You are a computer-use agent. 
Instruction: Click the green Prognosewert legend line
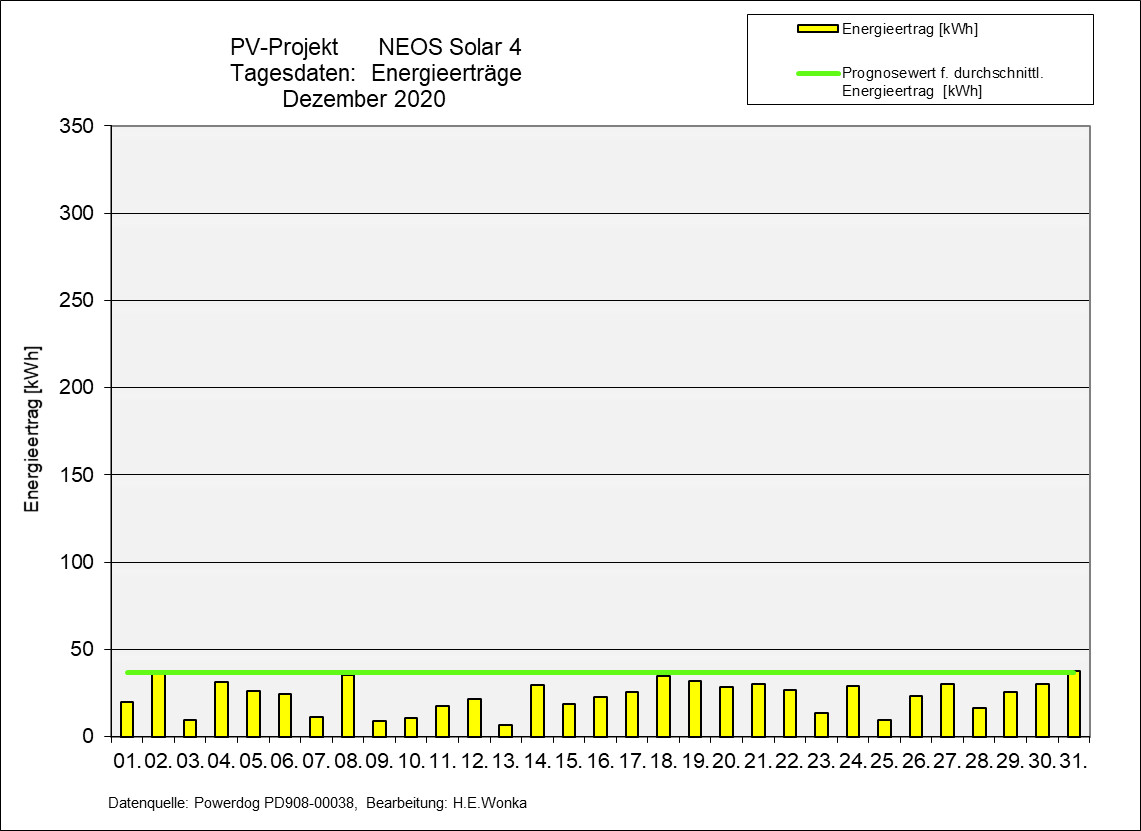pos(817,73)
